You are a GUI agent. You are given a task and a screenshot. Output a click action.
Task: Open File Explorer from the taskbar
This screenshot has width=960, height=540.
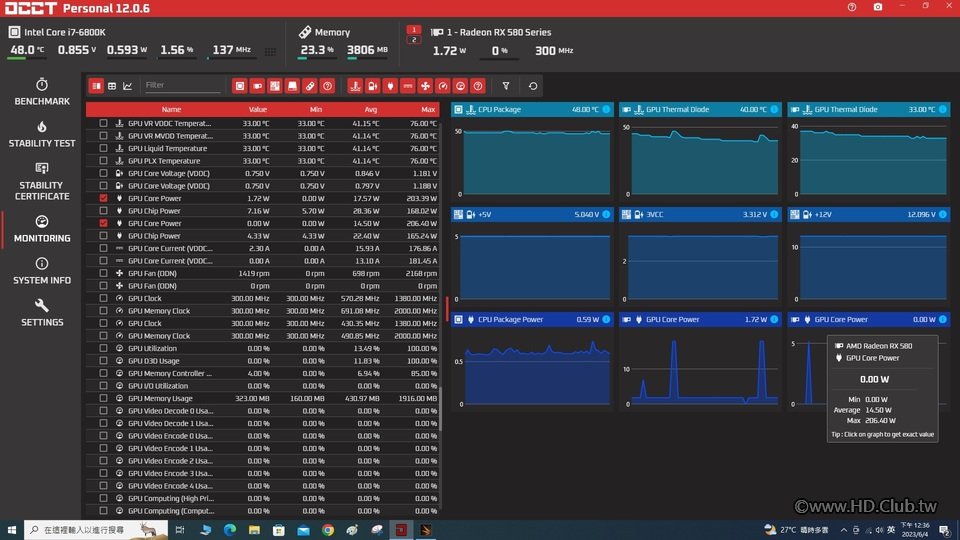254,530
